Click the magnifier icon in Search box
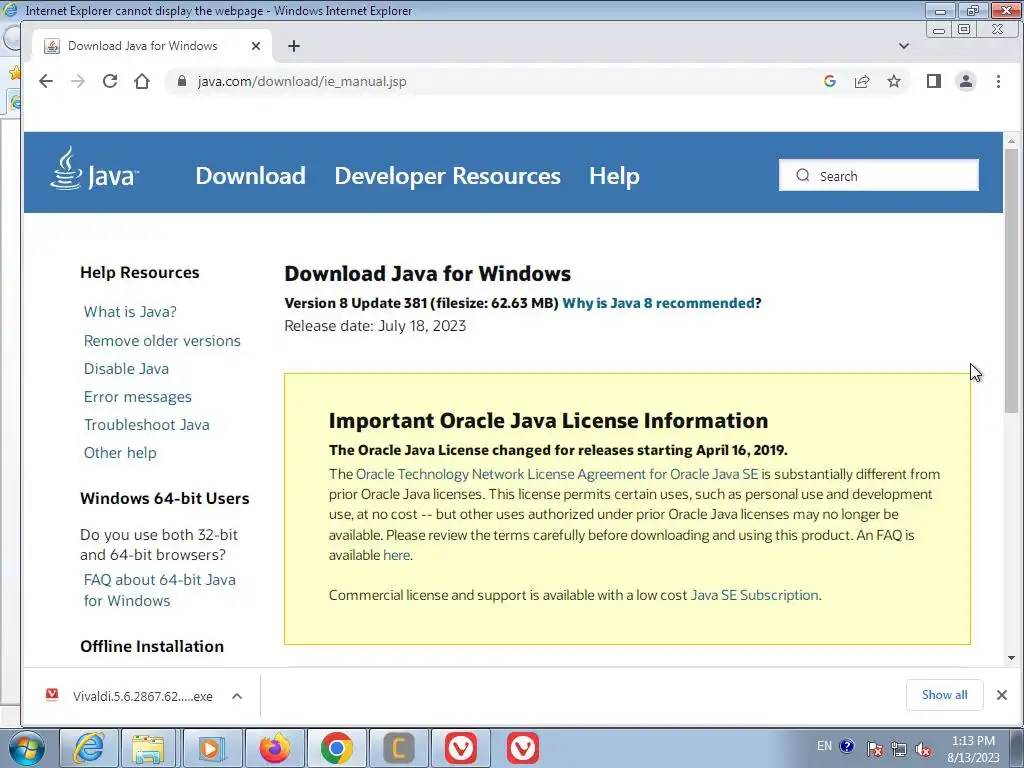Viewport: 1024px width, 768px height. tap(803, 175)
